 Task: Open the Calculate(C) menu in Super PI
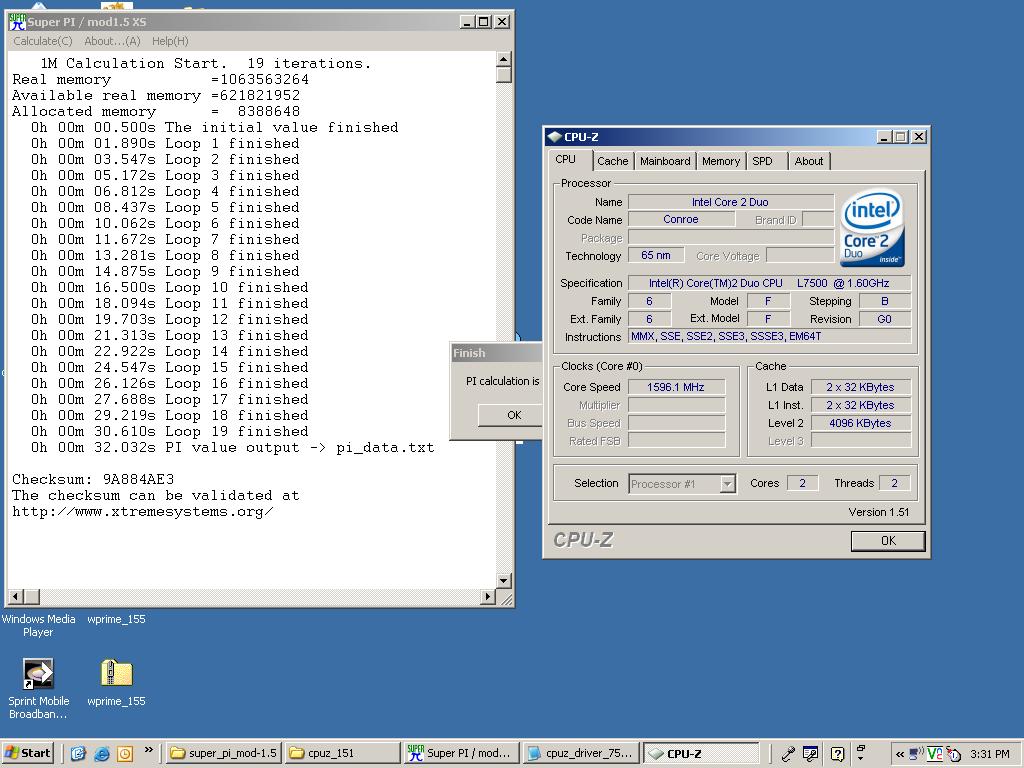[x=42, y=41]
